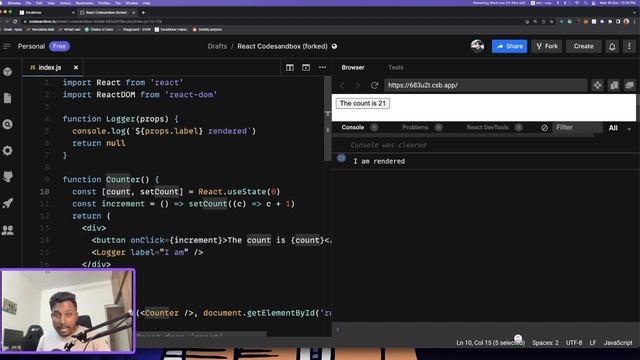
Task: Click the editor vertical scrollbar
Action: (327, 118)
